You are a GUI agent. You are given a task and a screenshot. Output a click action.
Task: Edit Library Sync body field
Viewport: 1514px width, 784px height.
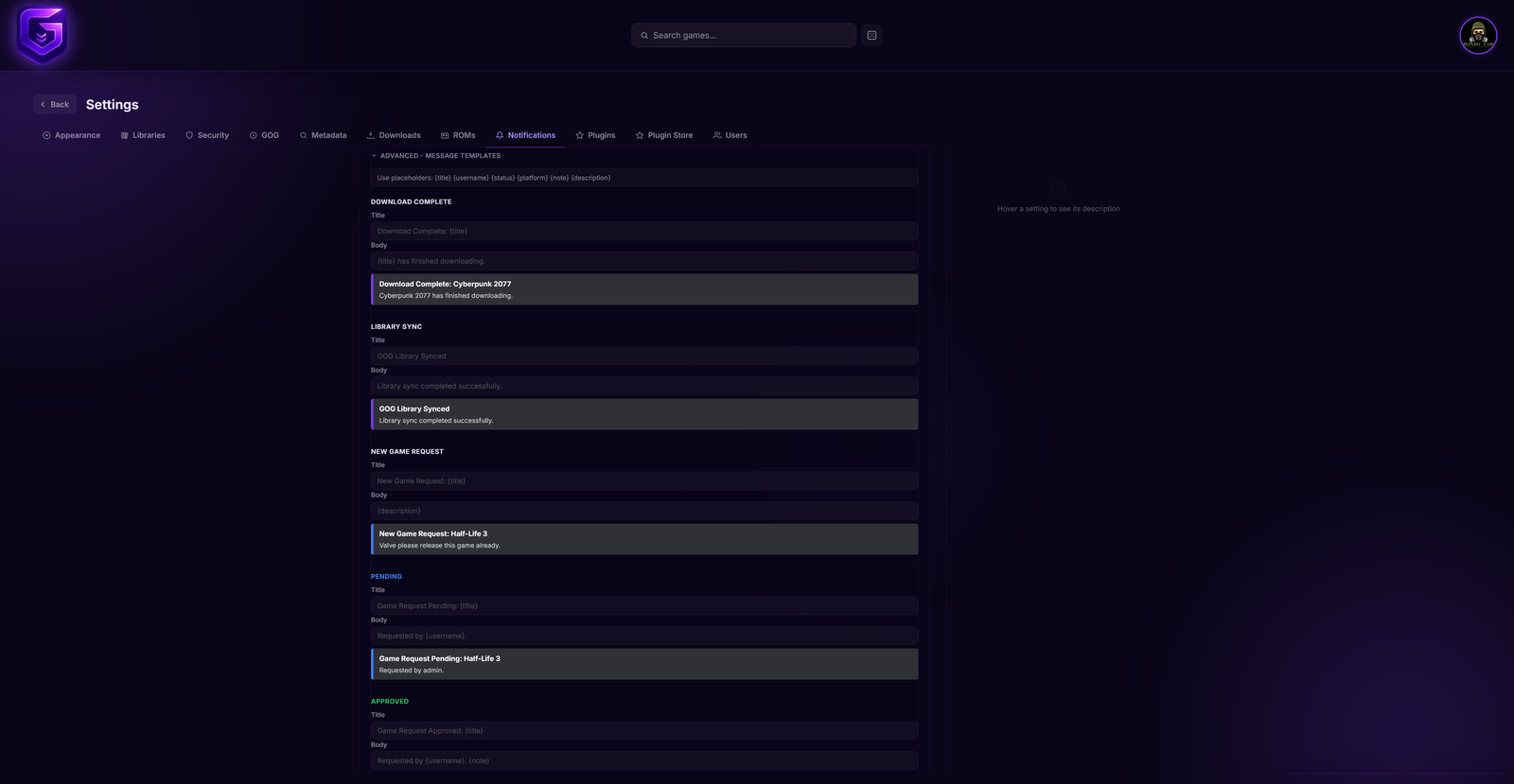point(644,386)
